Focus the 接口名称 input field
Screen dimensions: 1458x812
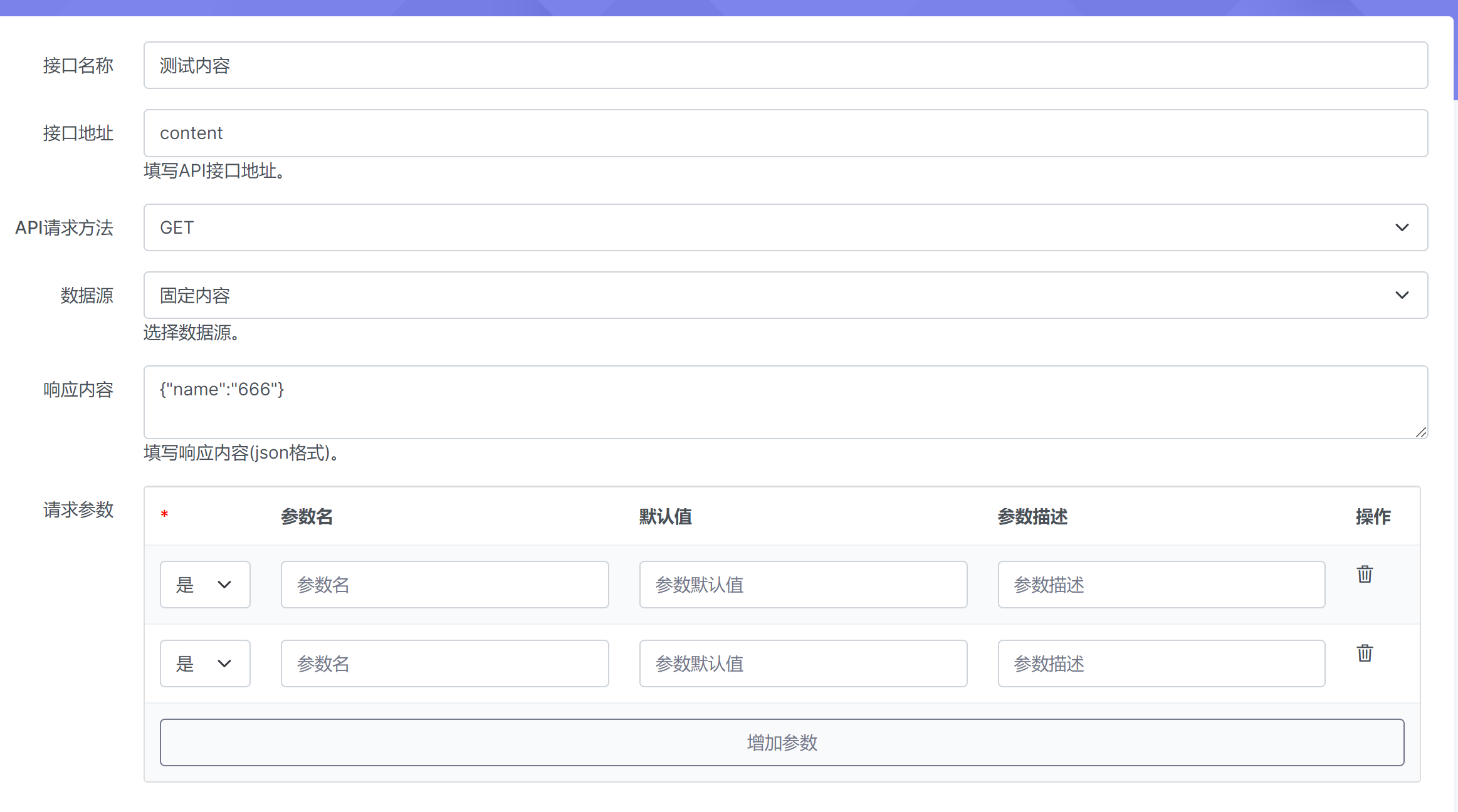(785, 65)
